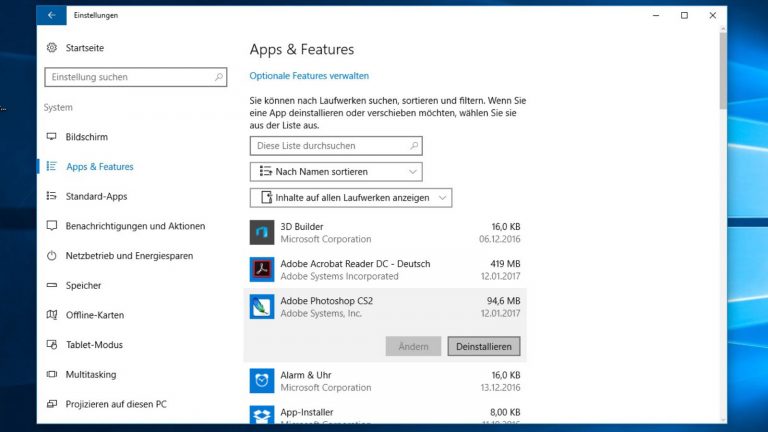This screenshot has width=768, height=432.
Task: Expand Inhalte auf allen Laufwerken anzeigen dropdown
Action: (350, 198)
